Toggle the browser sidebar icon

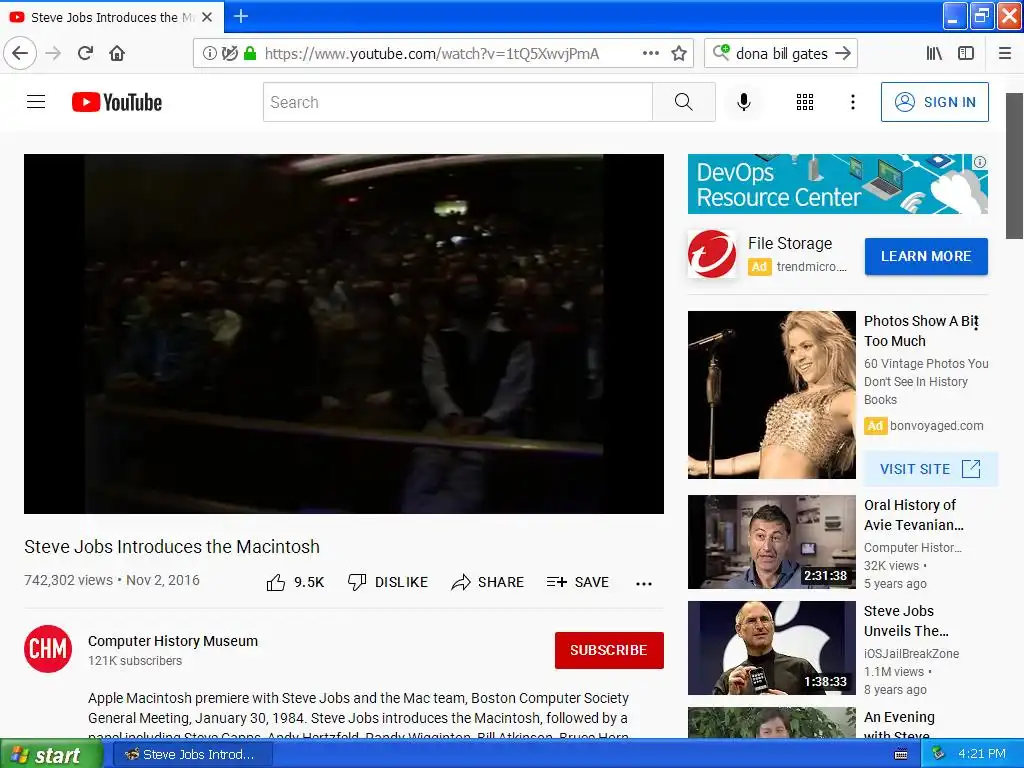[966, 53]
